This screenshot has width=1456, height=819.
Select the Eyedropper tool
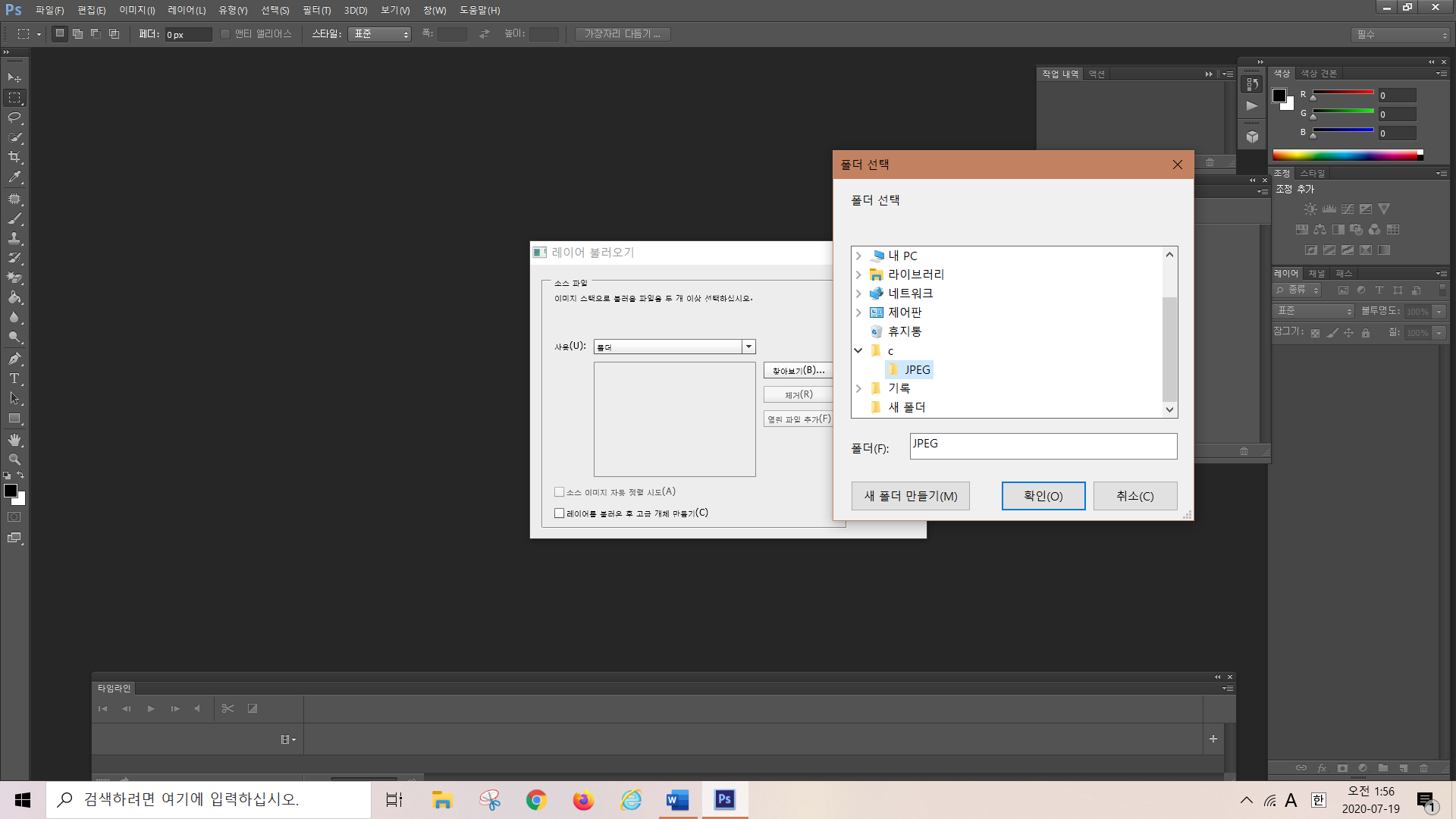coord(14,177)
